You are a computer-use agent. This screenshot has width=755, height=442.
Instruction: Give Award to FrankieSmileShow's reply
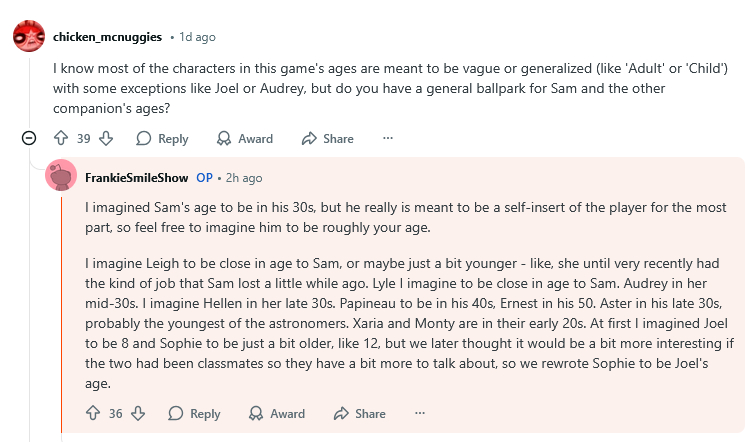coord(277,413)
